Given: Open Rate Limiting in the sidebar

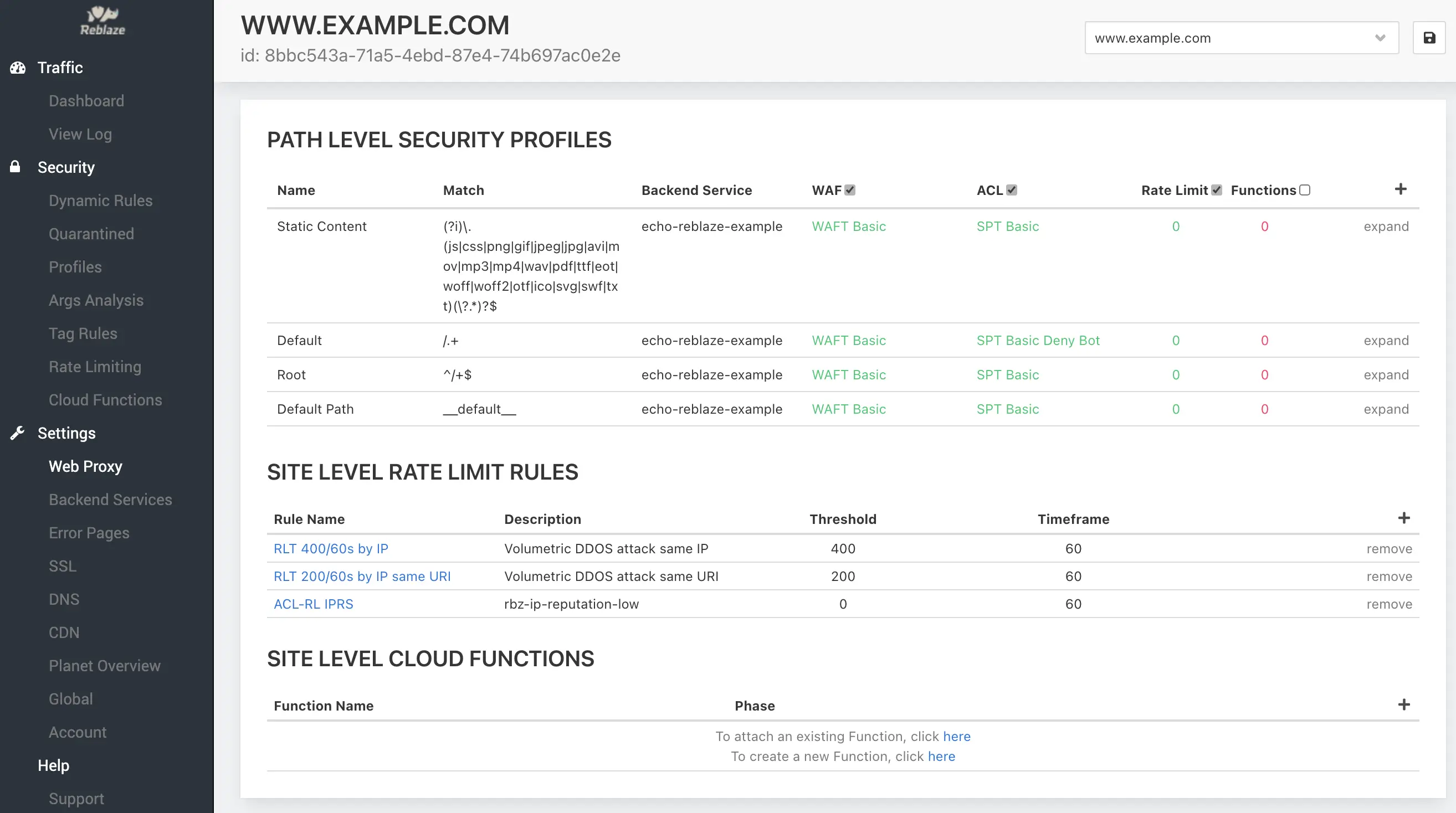Looking at the screenshot, I should coord(95,367).
